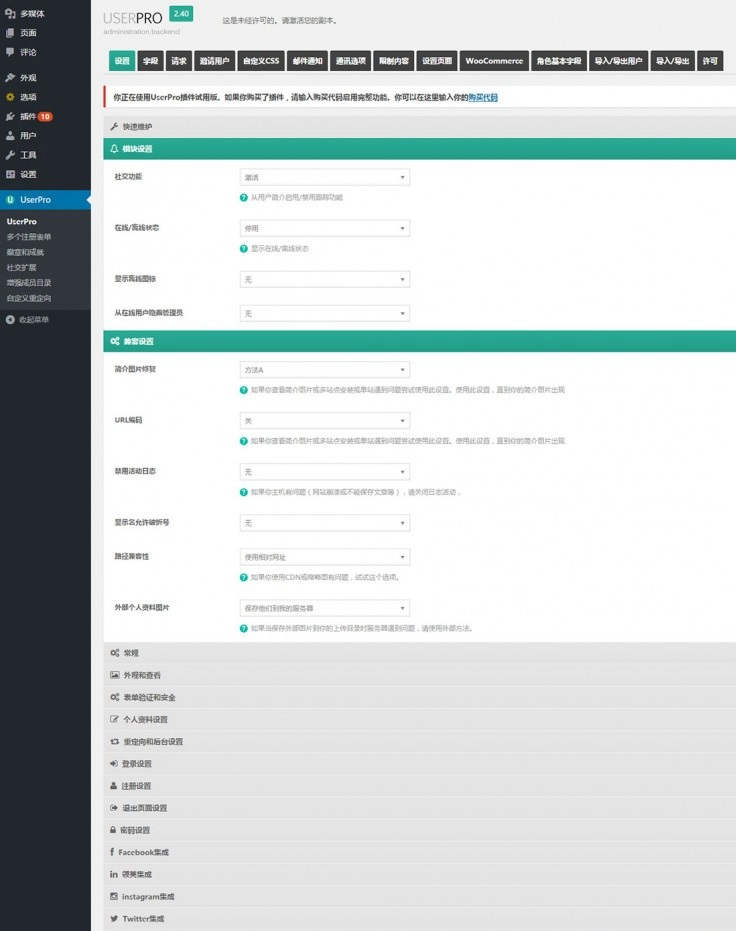Open the 增强成员目录 submenu link
This screenshot has width=736, height=931.
(29, 283)
